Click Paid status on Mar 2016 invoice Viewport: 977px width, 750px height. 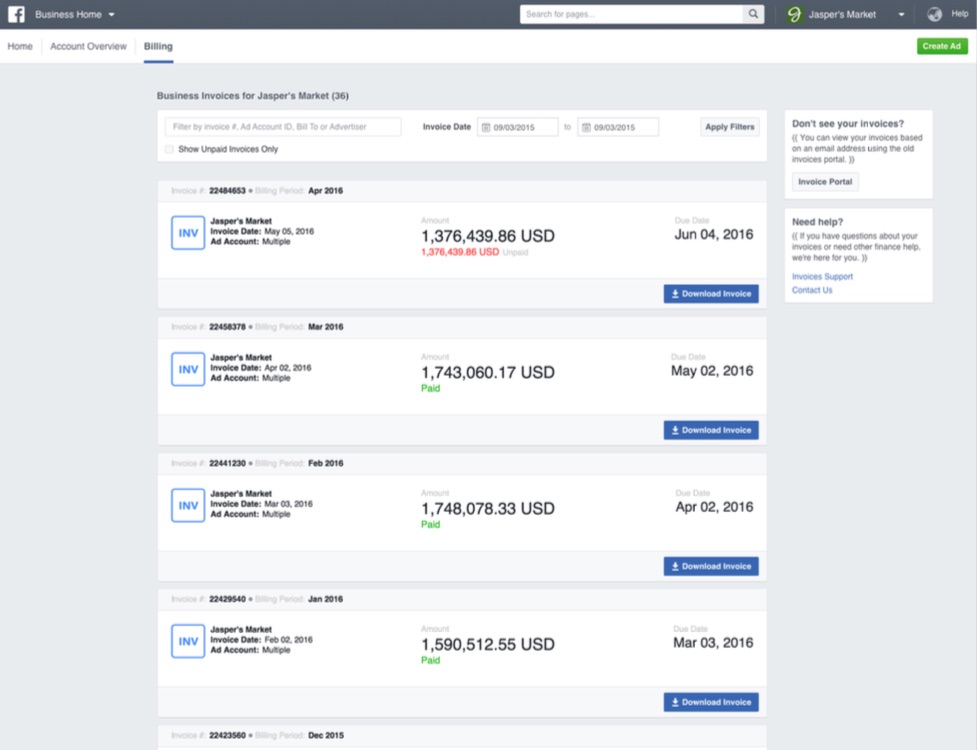(x=431, y=388)
